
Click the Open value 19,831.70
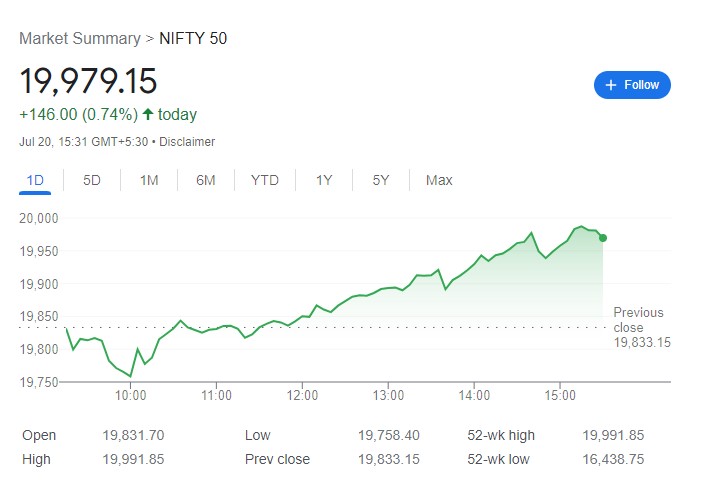pyautogui.click(x=132, y=435)
